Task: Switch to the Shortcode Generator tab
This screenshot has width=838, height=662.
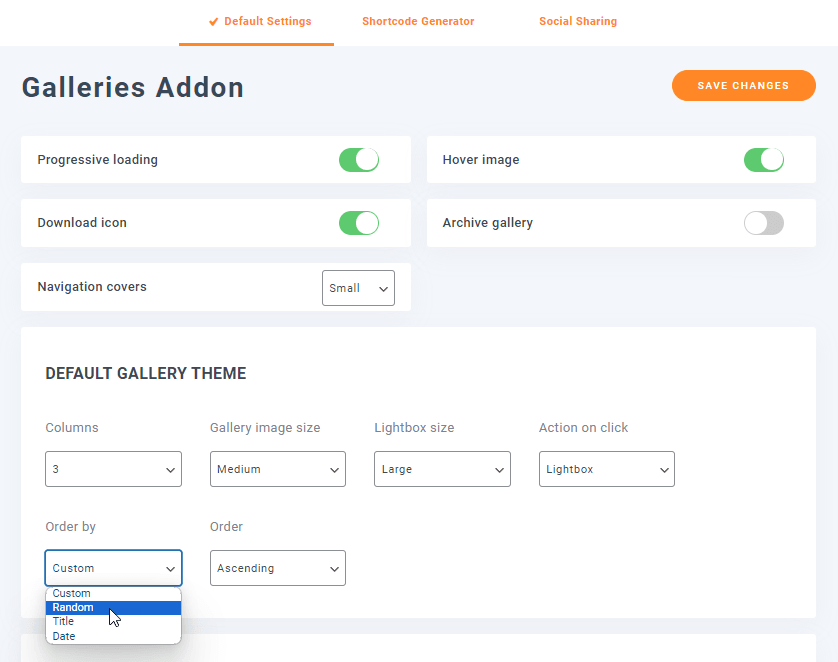Action: coord(418,21)
